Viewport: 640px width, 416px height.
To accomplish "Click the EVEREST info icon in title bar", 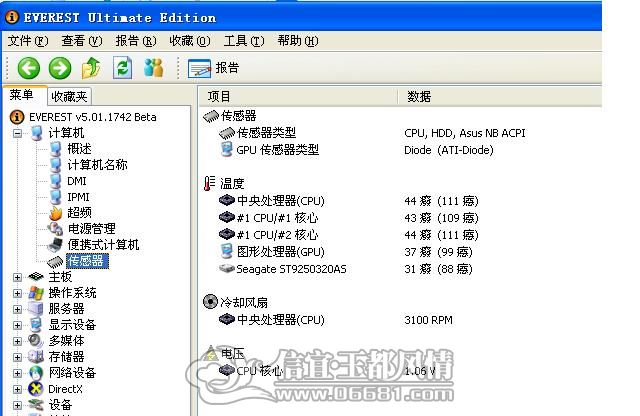I will coord(11,17).
